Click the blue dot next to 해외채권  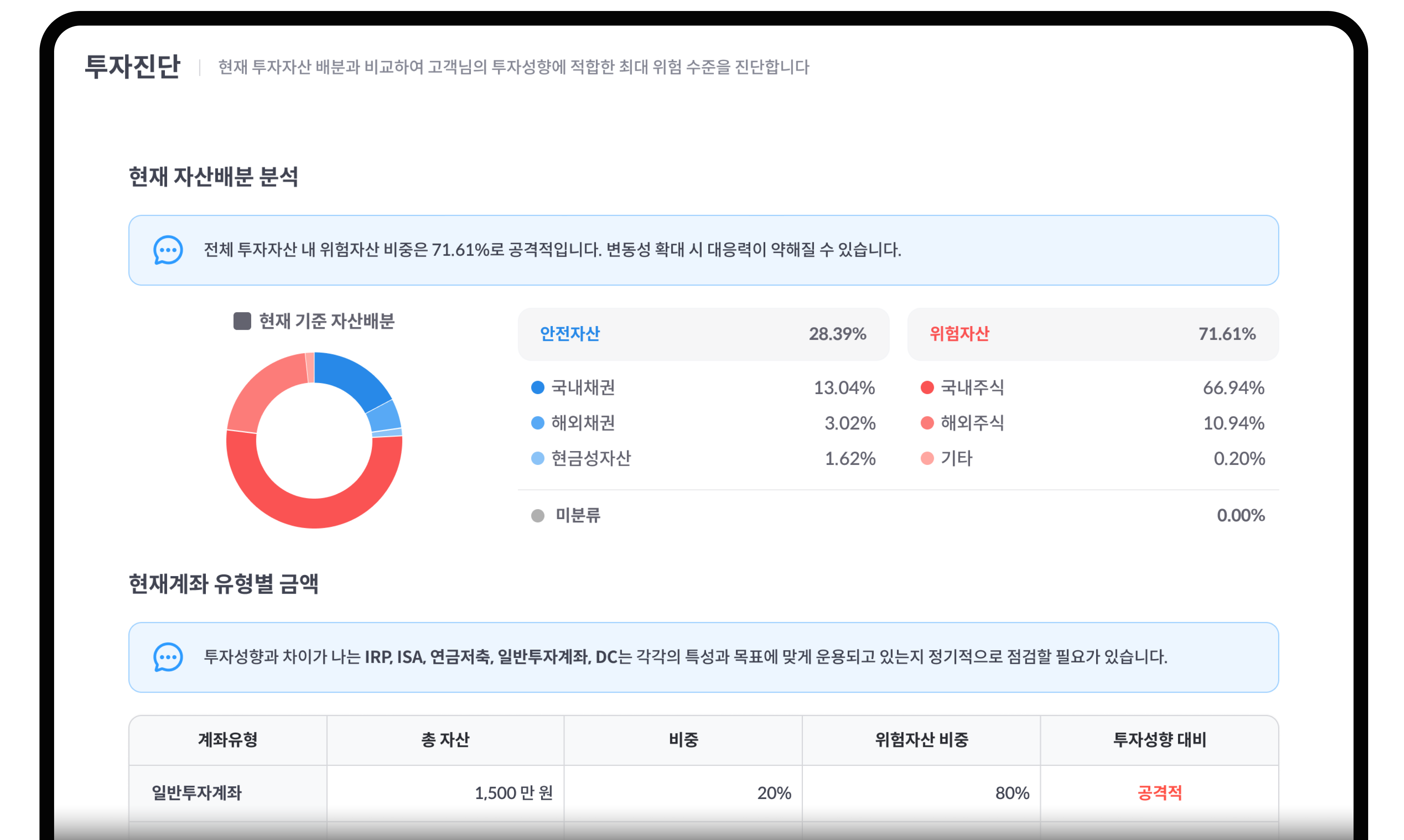(x=538, y=423)
